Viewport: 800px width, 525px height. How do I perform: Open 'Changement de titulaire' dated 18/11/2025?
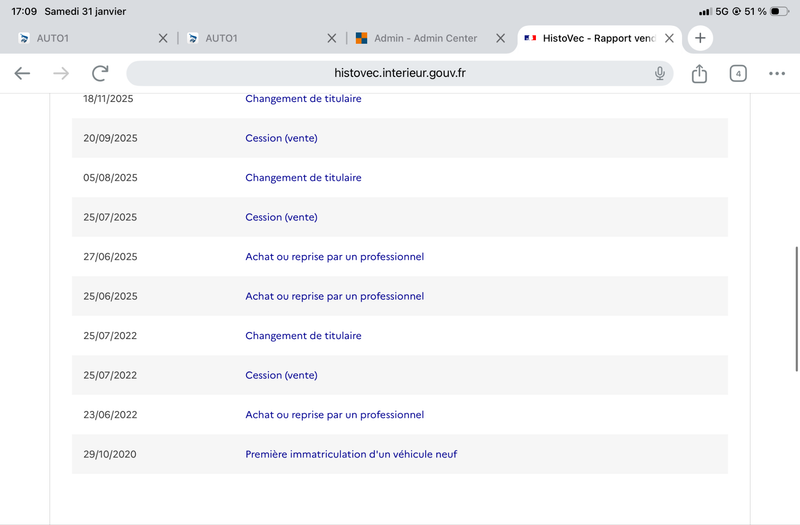[303, 99]
